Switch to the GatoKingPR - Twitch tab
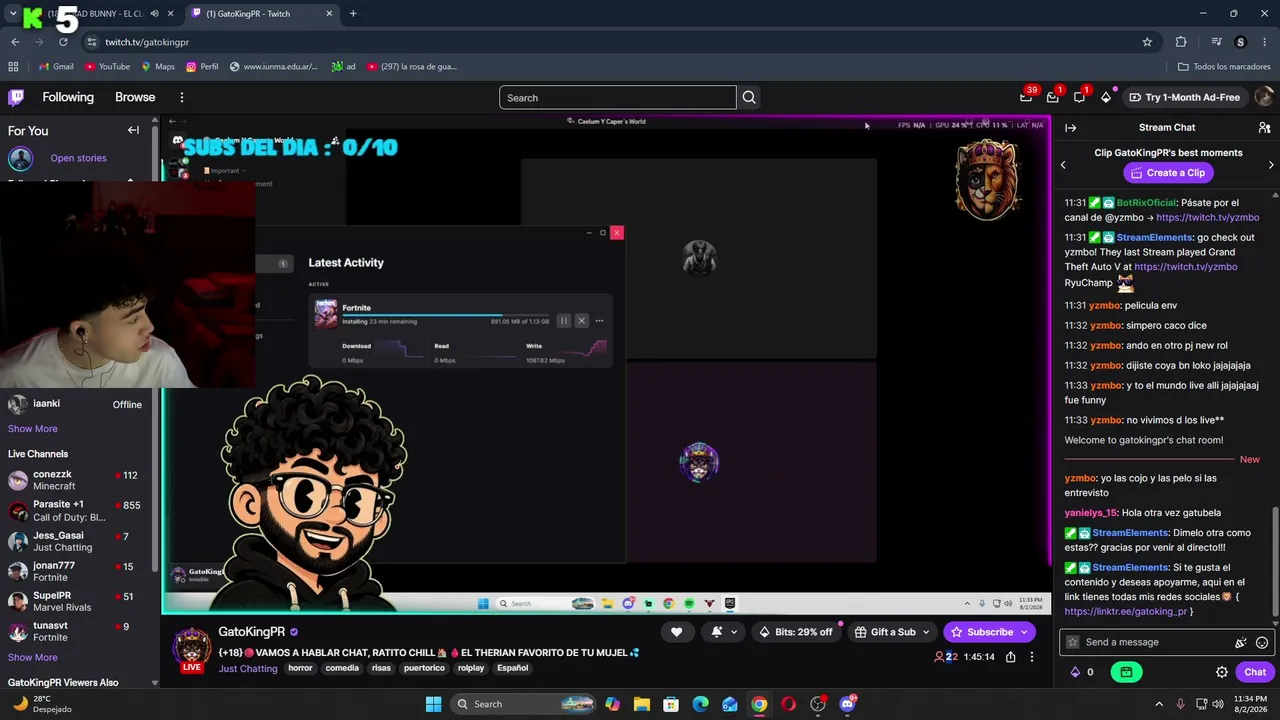1280x720 pixels. 262,13
